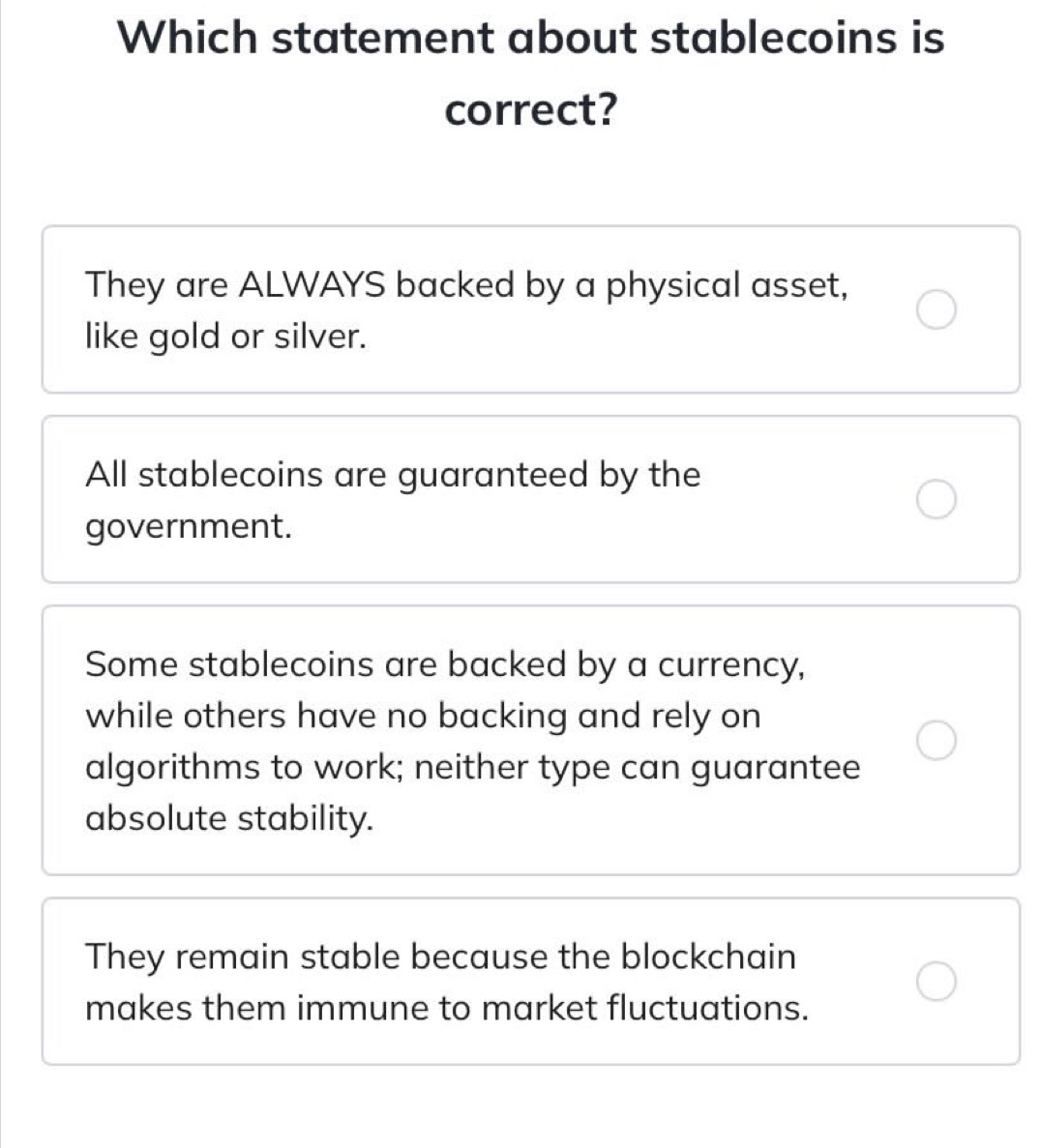This screenshot has width=1041, height=1148.
Task: Click the question title about stablecoins
Action: tap(531, 73)
